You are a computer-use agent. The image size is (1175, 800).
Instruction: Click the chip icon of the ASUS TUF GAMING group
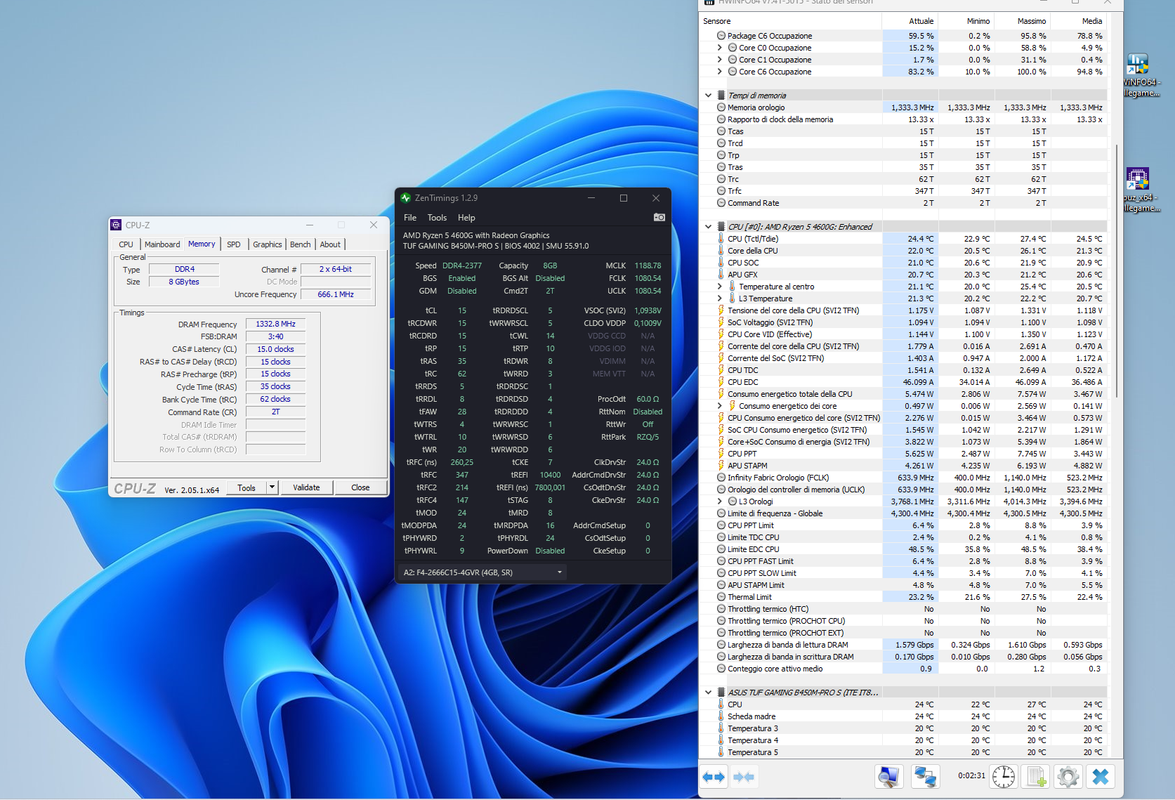pos(721,692)
